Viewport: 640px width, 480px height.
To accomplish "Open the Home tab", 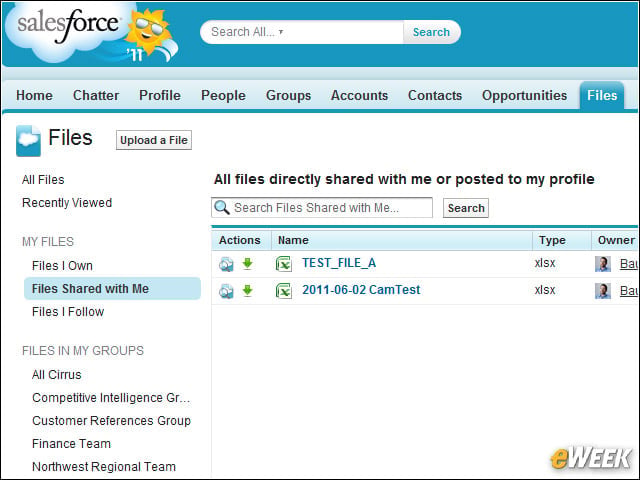I will 34,95.
